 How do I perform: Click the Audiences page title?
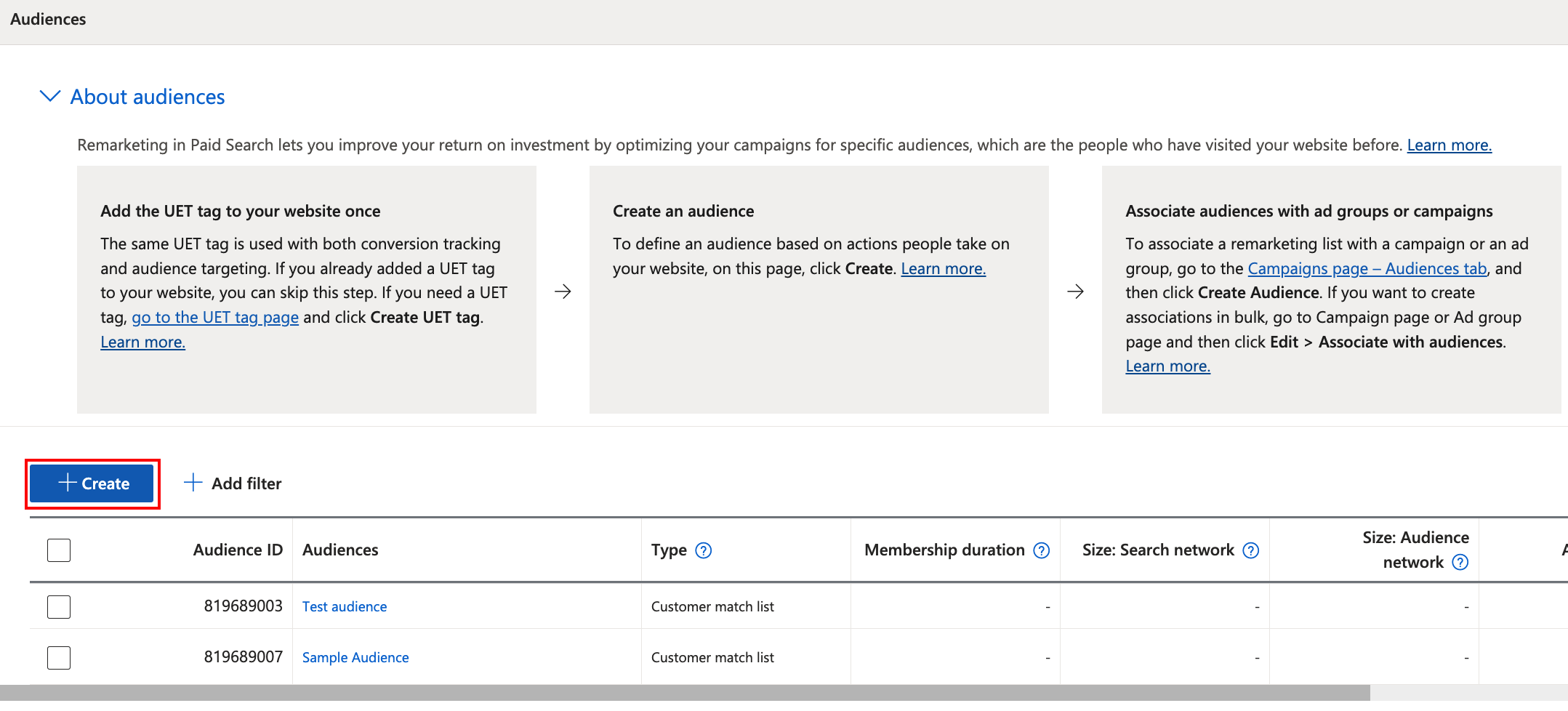[48, 20]
